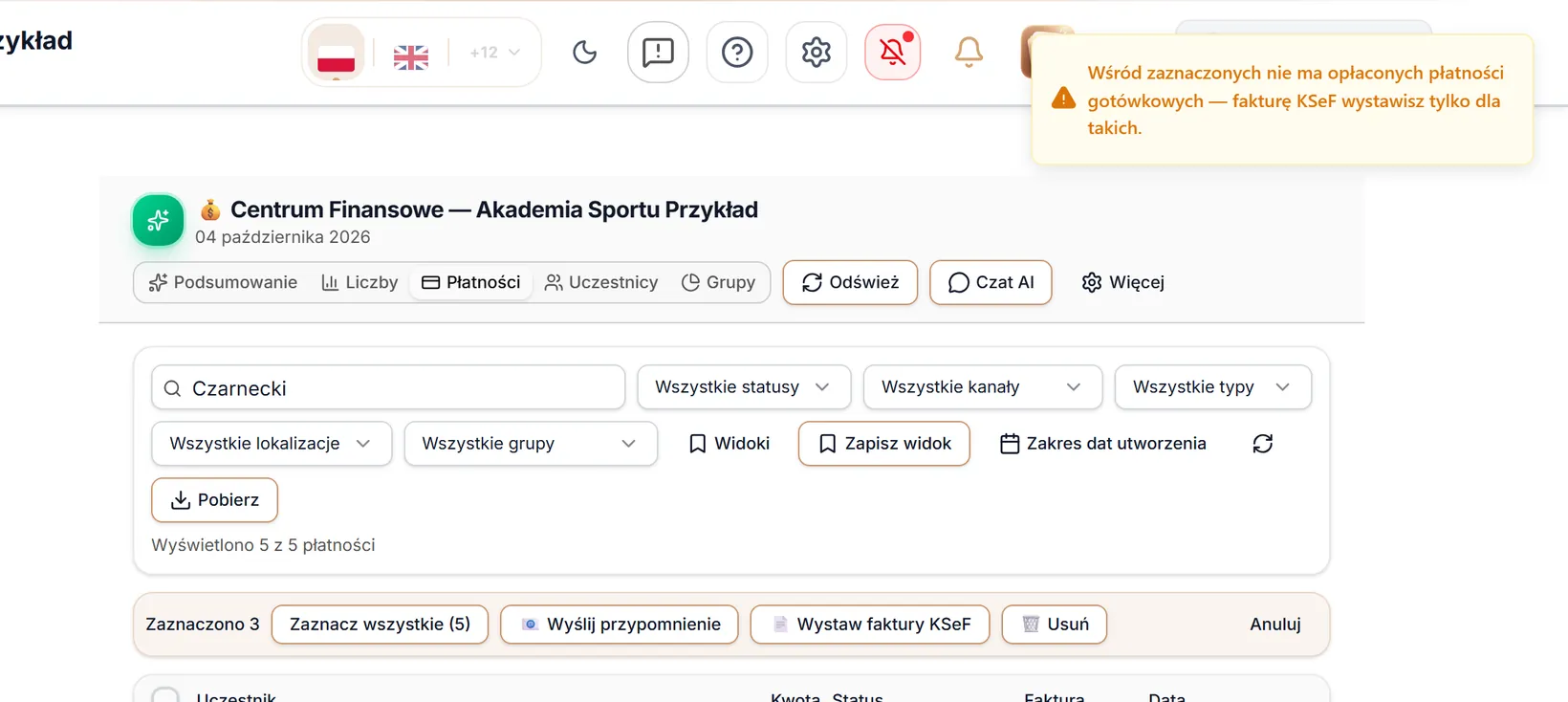Viewport: 1568px width, 702px height.
Task: Click Zaznacz wszystkie (5)
Action: (380, 625)
